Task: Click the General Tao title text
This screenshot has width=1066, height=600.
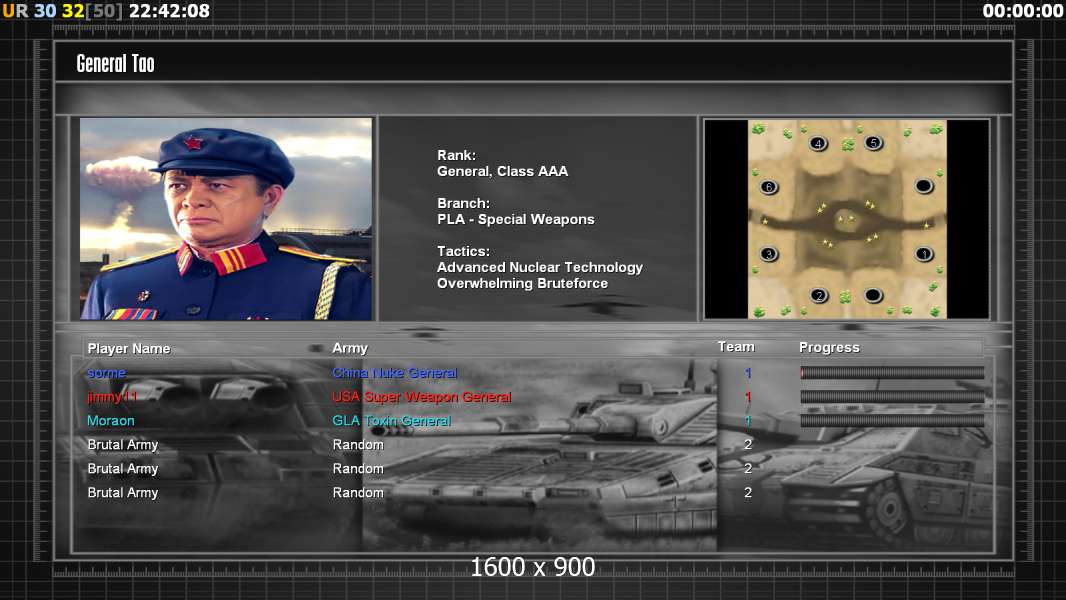Action: tap(116, 64)
